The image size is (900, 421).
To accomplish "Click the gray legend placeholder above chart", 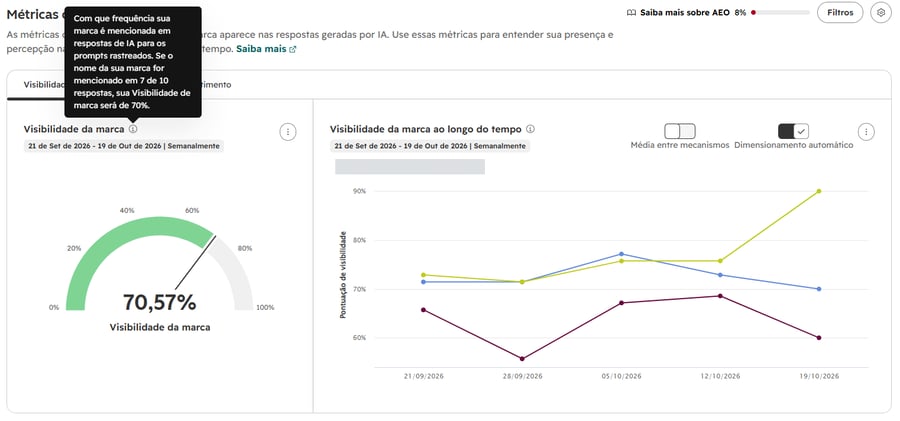I will click(x=410, y=167).
